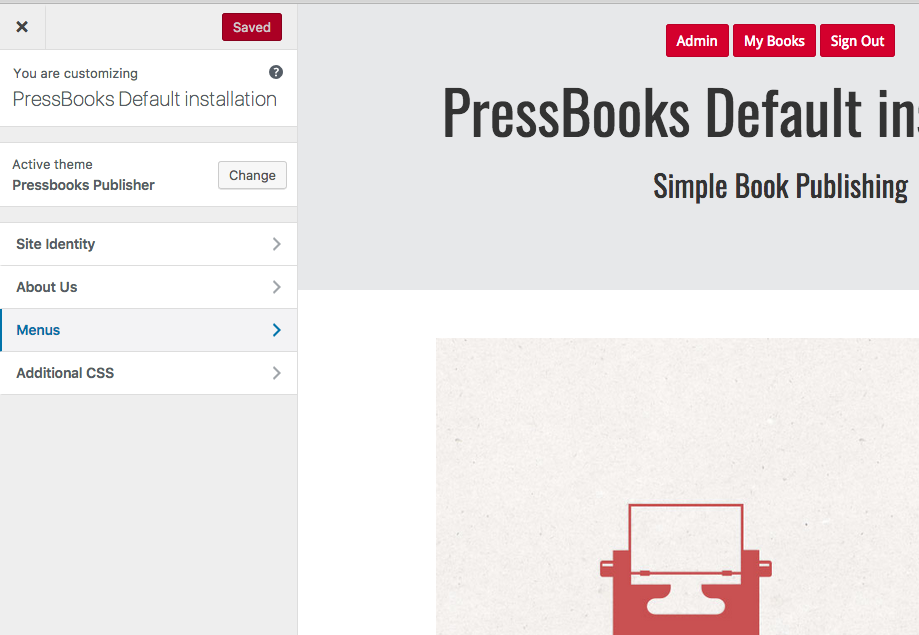Click Sign Out in preview

point(857,41)
